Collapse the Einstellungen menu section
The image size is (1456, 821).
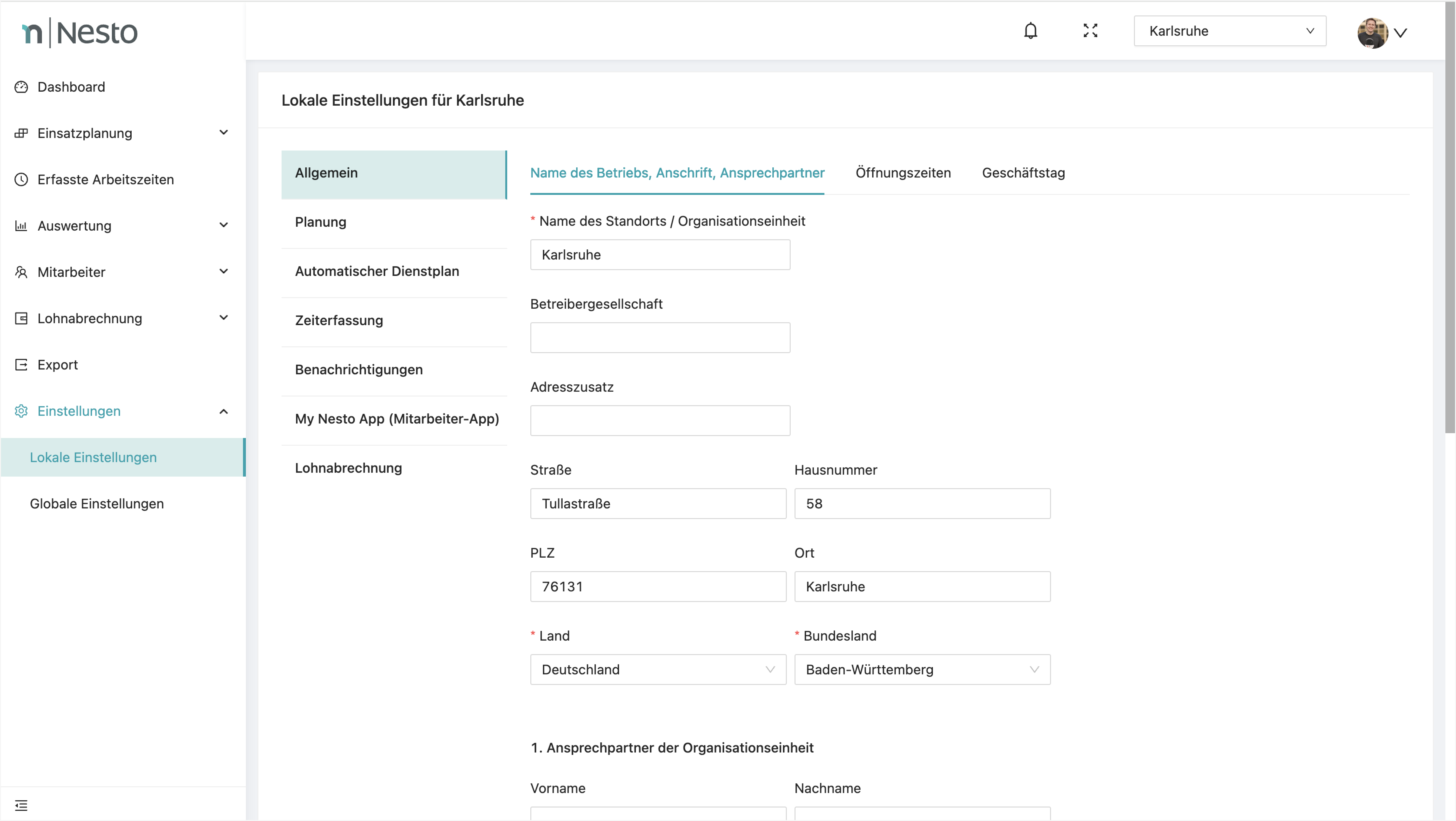(224, 411)
